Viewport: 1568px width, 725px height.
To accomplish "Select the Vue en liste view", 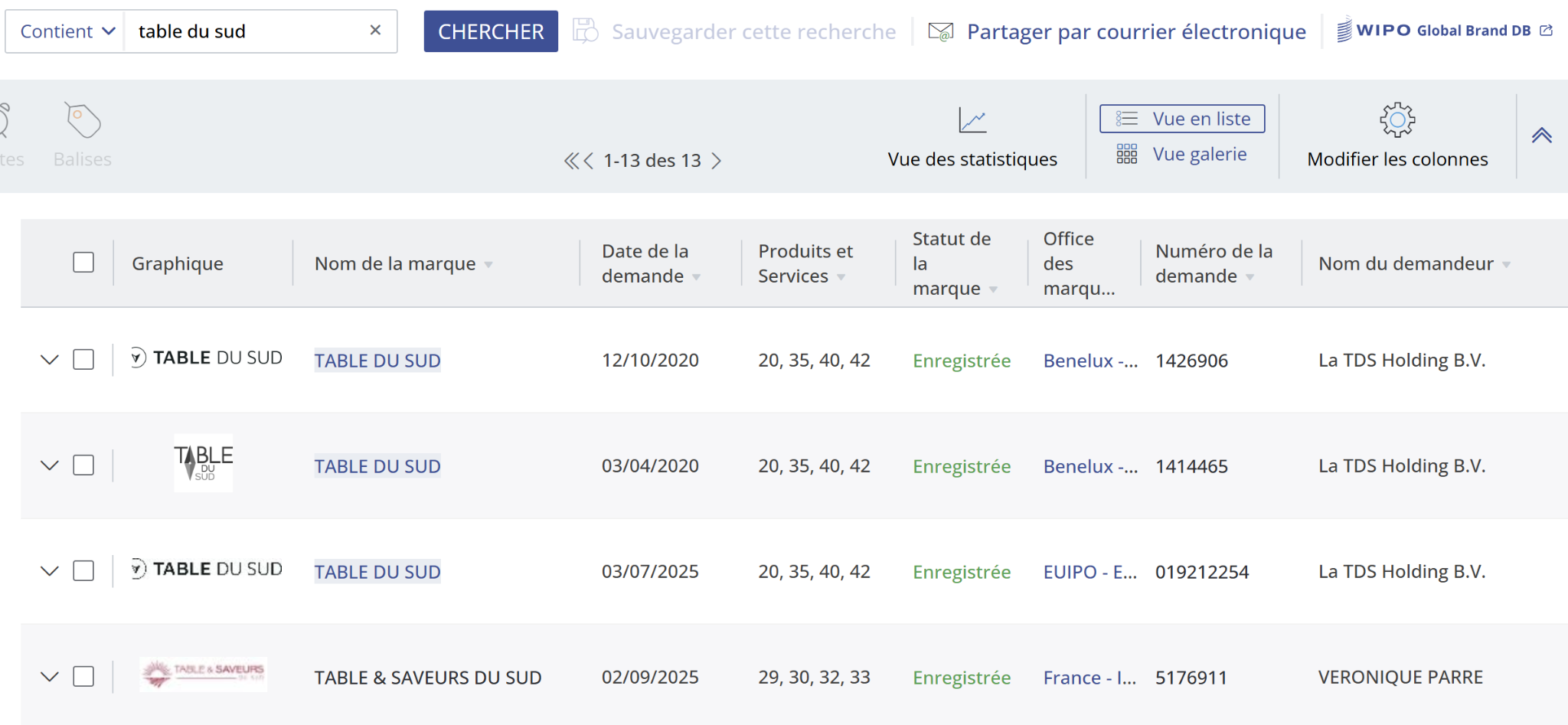I will click(x=1182, y=119).
